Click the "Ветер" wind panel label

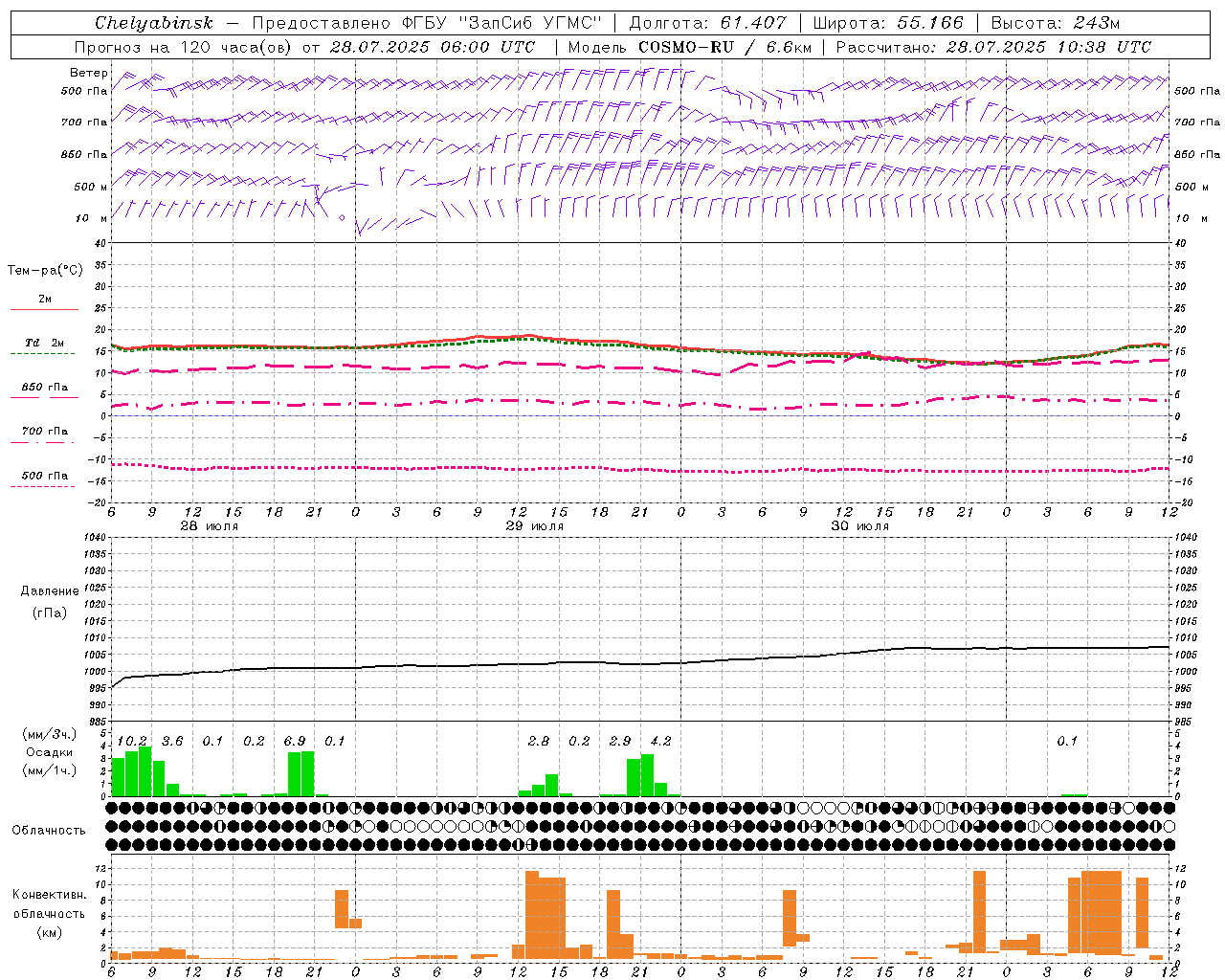89,73
